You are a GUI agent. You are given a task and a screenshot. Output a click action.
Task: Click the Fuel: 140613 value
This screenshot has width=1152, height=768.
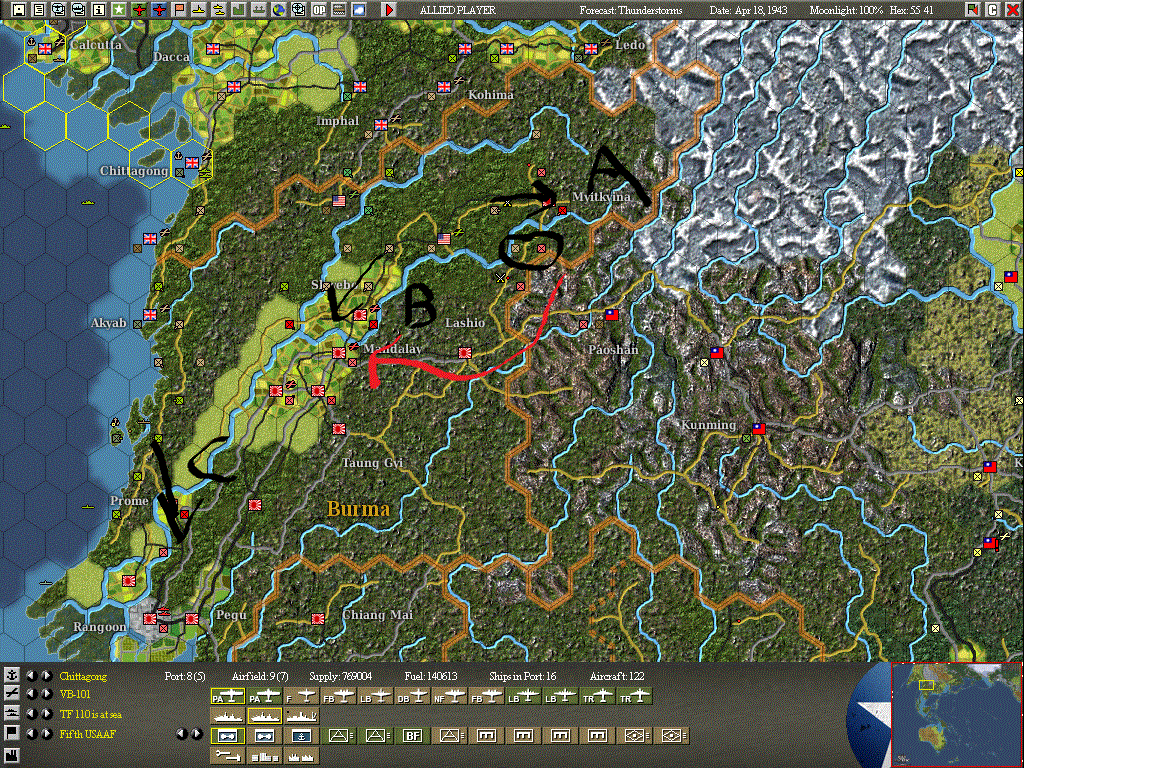[x=431, y=676]
